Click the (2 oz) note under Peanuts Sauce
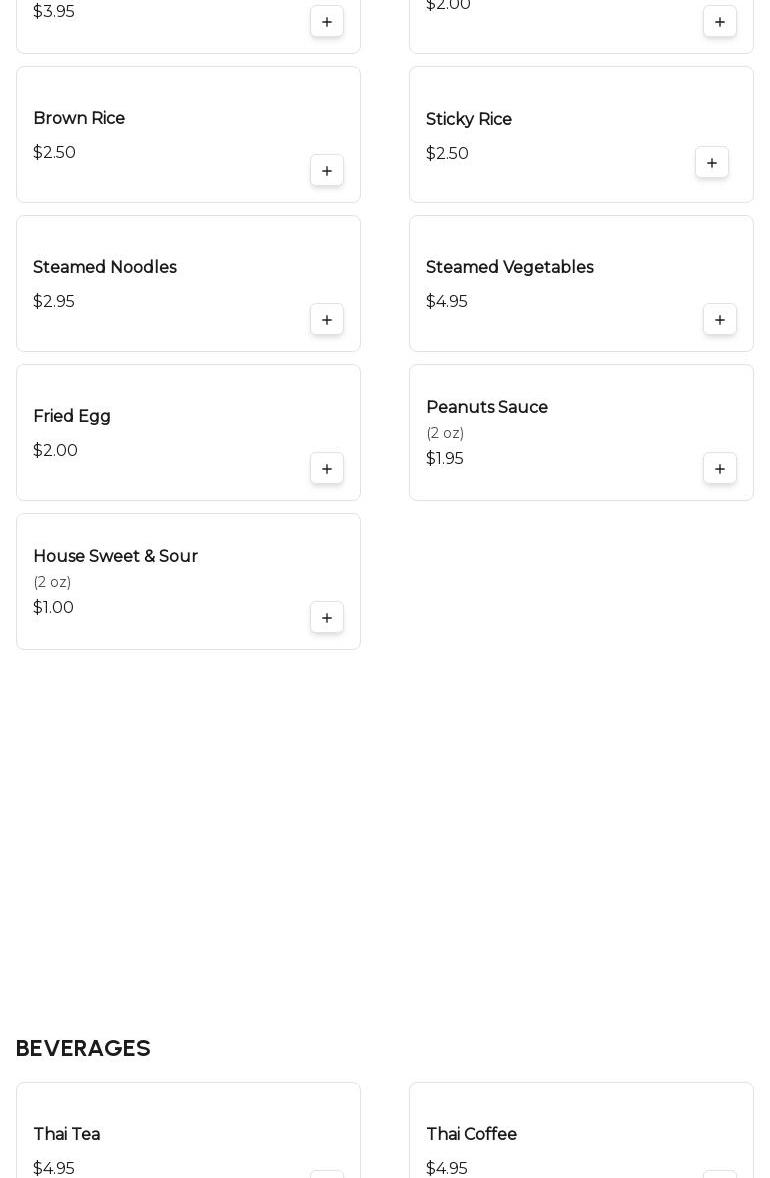Screen dimensions: 770x1178 point(445,433)
